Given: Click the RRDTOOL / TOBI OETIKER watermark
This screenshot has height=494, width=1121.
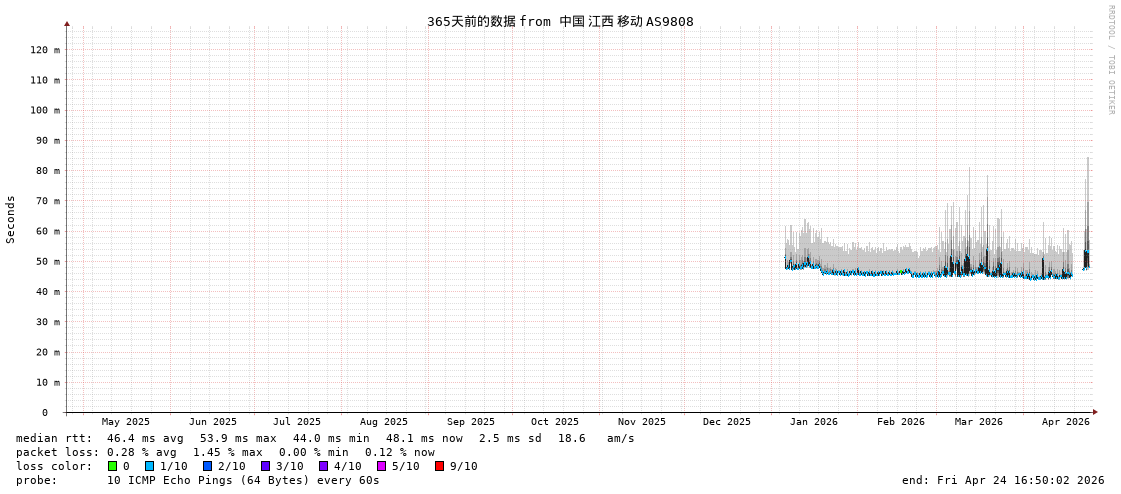Looking at the screenshot, I should [1110, 60].
